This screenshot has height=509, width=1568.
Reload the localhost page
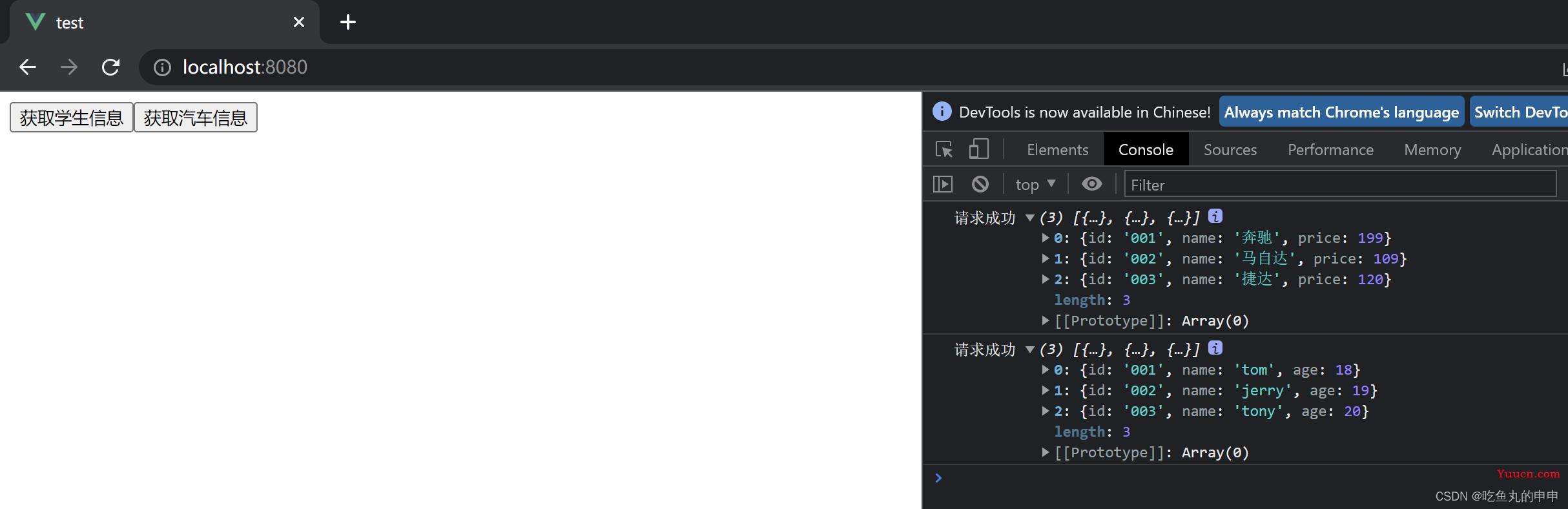111,67
